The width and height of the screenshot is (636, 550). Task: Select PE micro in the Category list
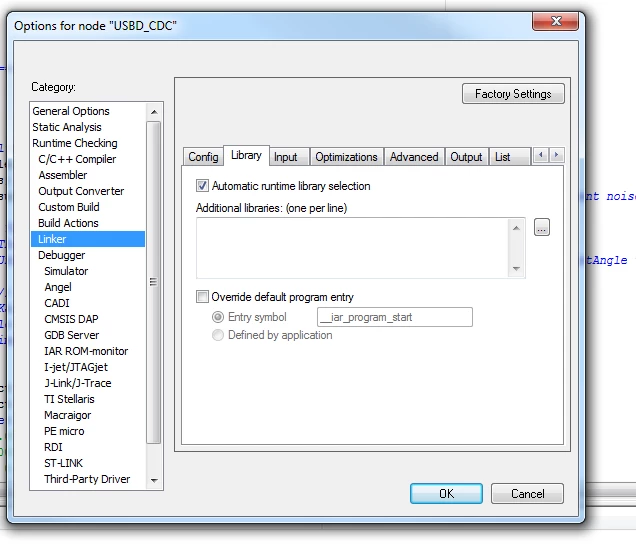[88, 431]
